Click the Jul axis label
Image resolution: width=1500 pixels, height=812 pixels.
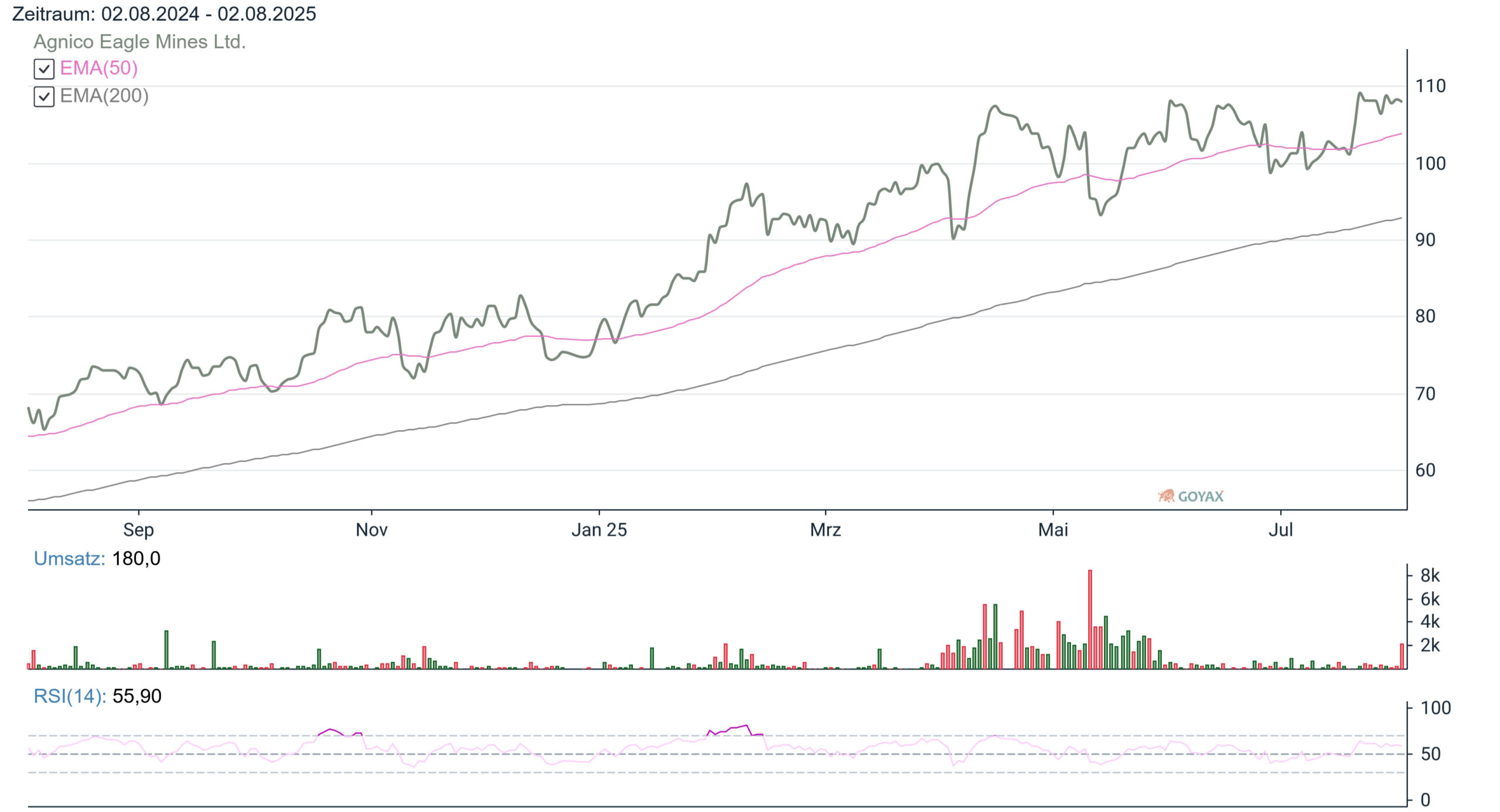click(1280, 530)
